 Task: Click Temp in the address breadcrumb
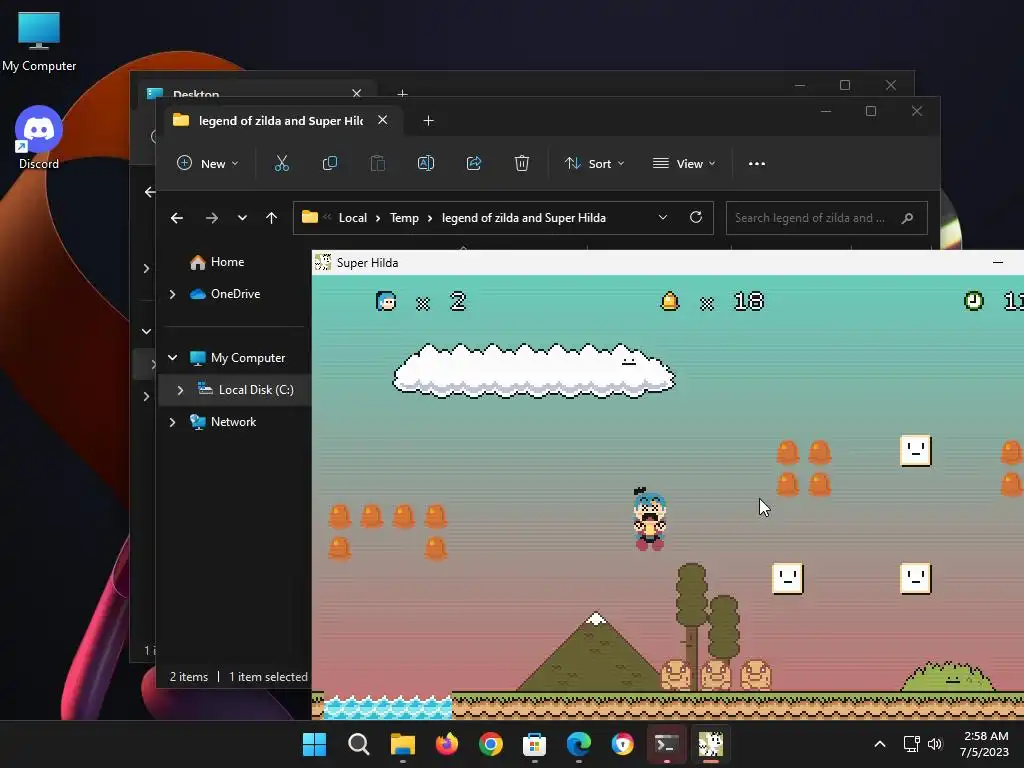pyautogui.click(x=404, y=218)
